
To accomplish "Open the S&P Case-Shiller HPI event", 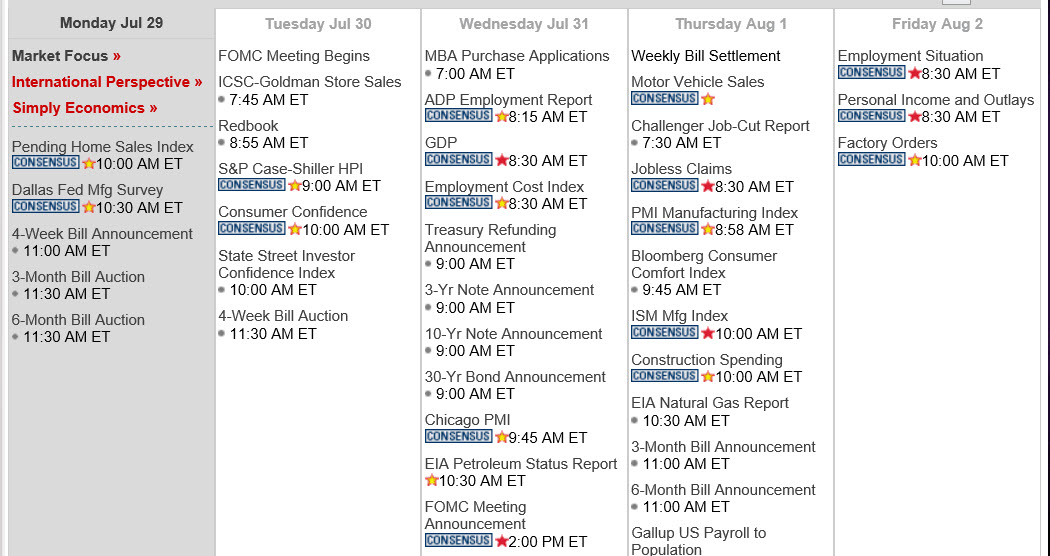I will point(291,169).
